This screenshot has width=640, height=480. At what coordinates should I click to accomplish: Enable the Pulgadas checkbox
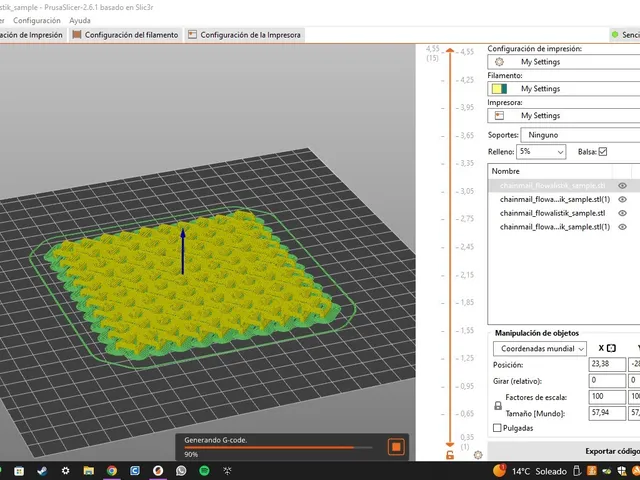click(x=497, y=428)
